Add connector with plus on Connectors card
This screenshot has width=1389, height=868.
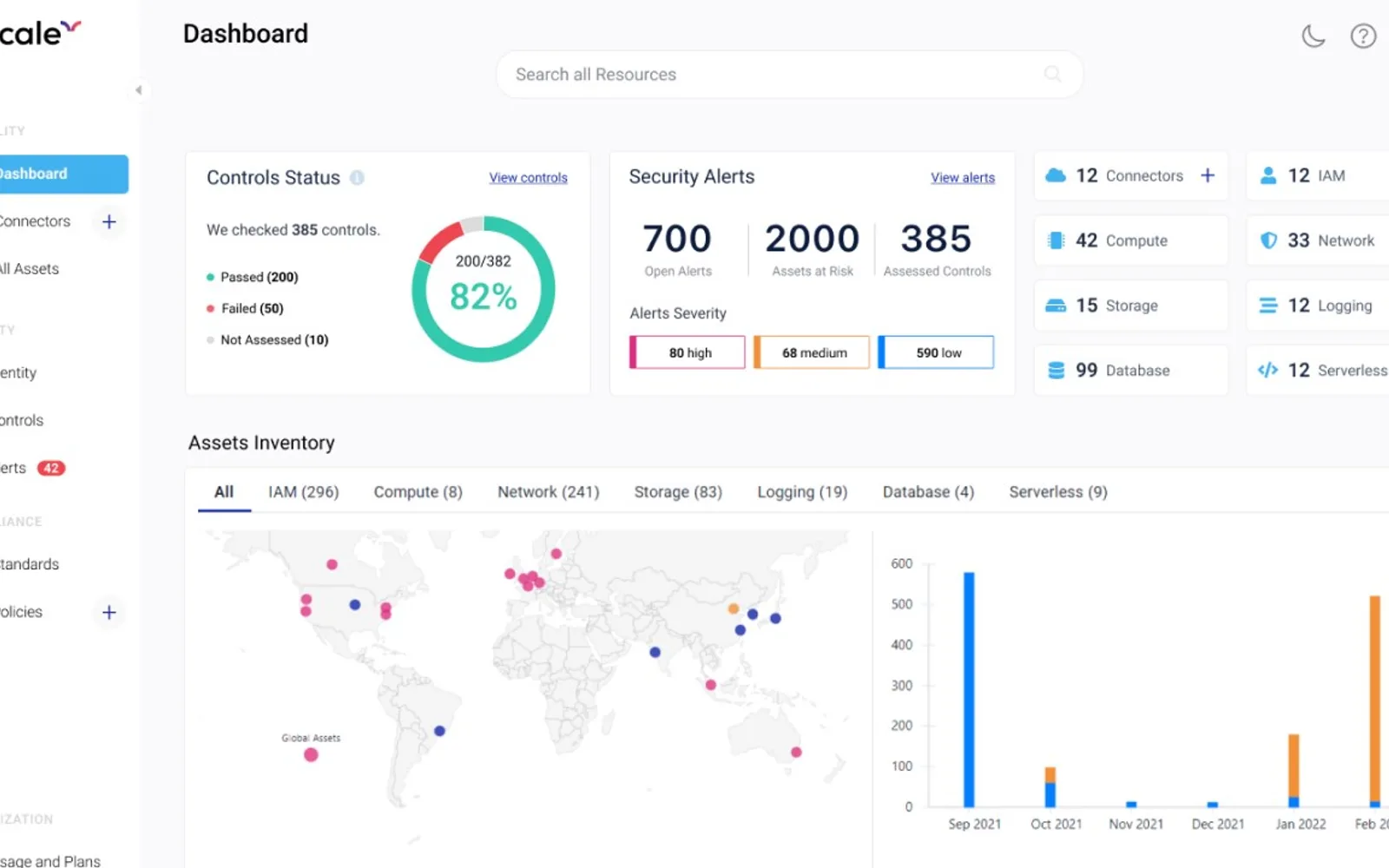coord(1208,175)
